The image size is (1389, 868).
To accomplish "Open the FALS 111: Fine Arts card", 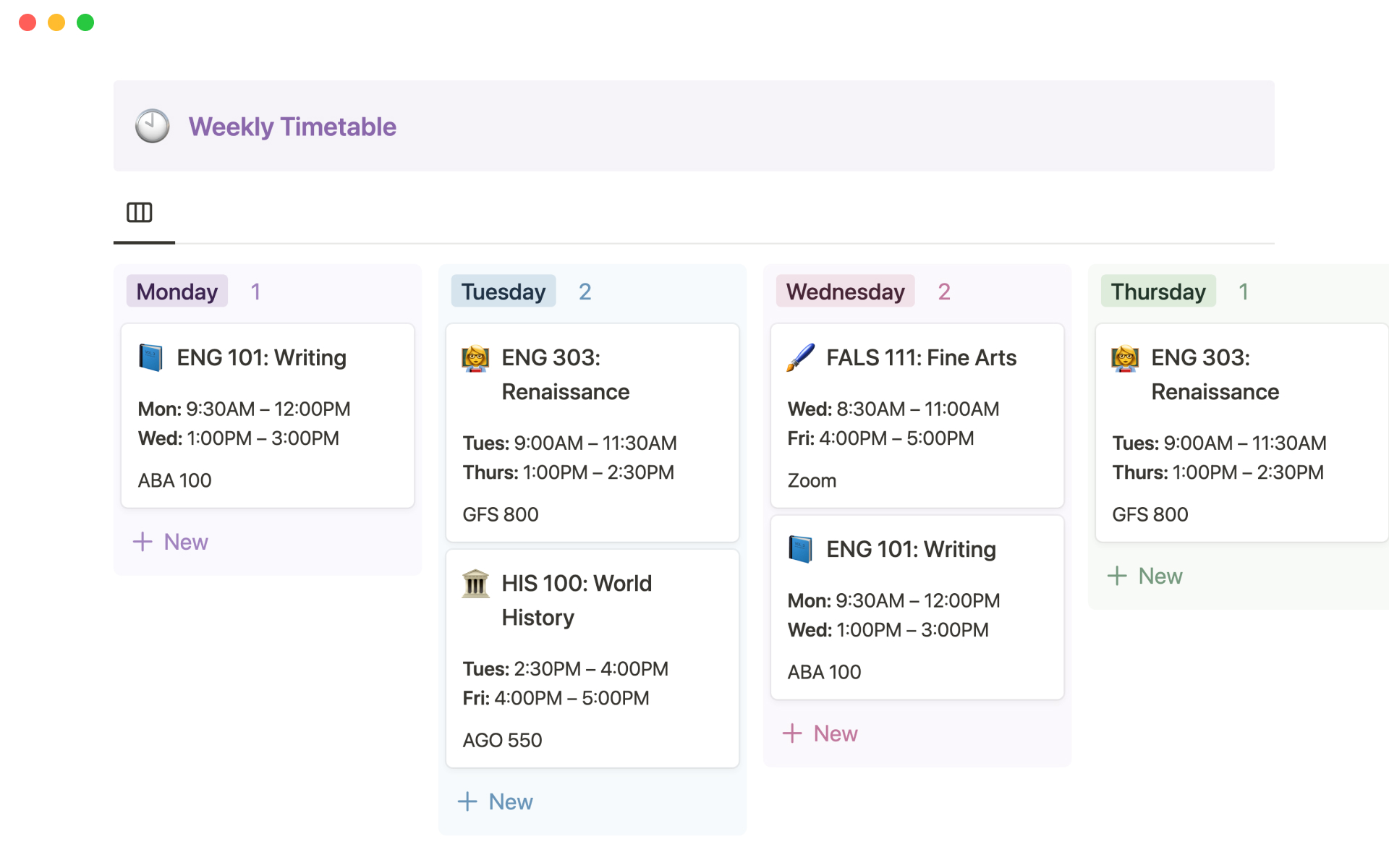I will tap(921, 357).
